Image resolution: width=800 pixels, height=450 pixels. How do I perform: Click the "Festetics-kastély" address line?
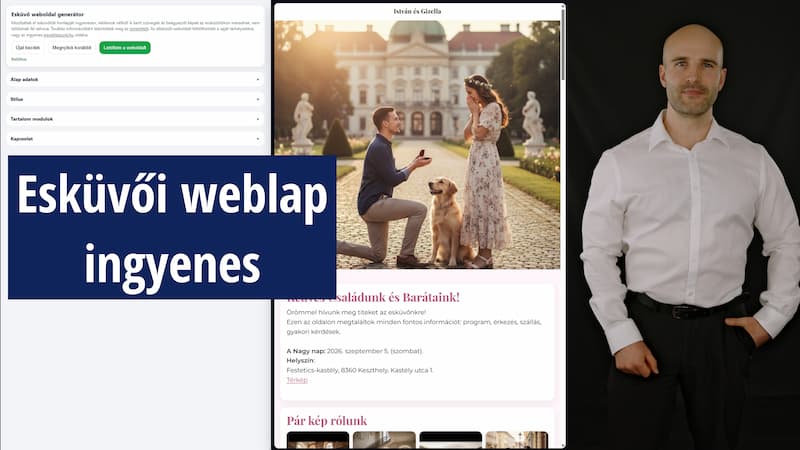click(x=360, y=370)
